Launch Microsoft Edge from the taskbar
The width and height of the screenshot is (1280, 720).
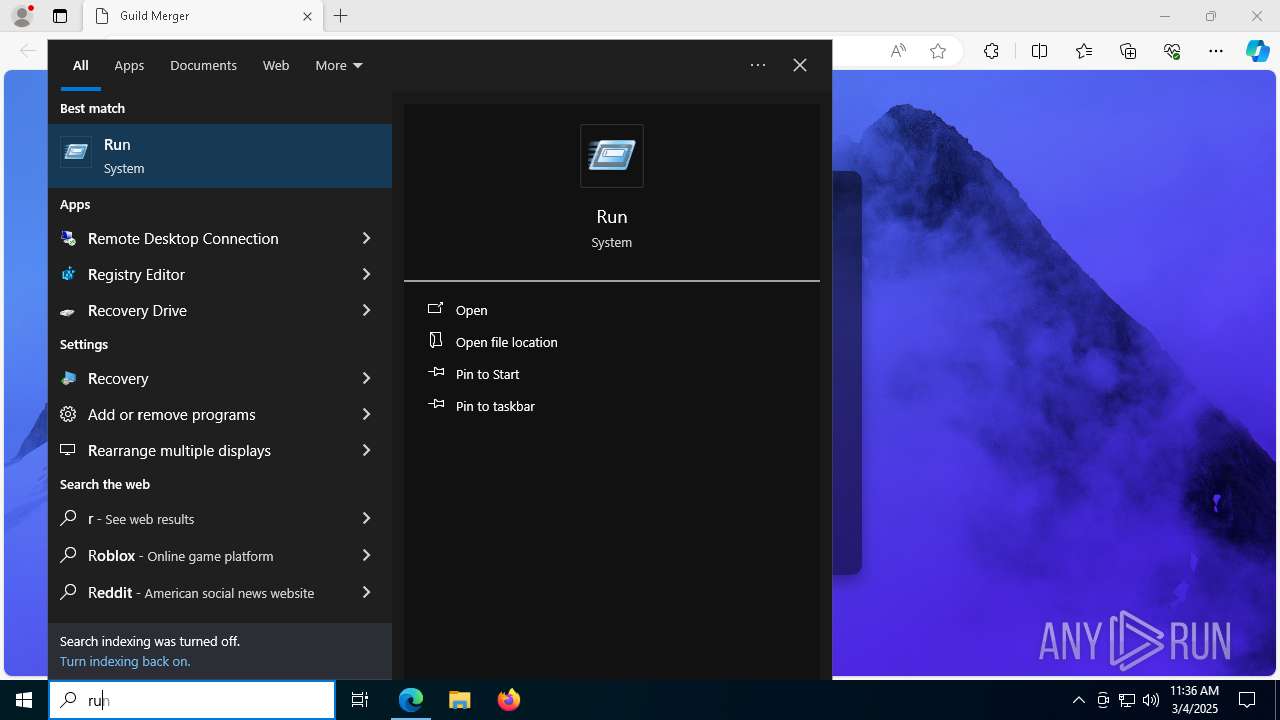click(411, 700)
